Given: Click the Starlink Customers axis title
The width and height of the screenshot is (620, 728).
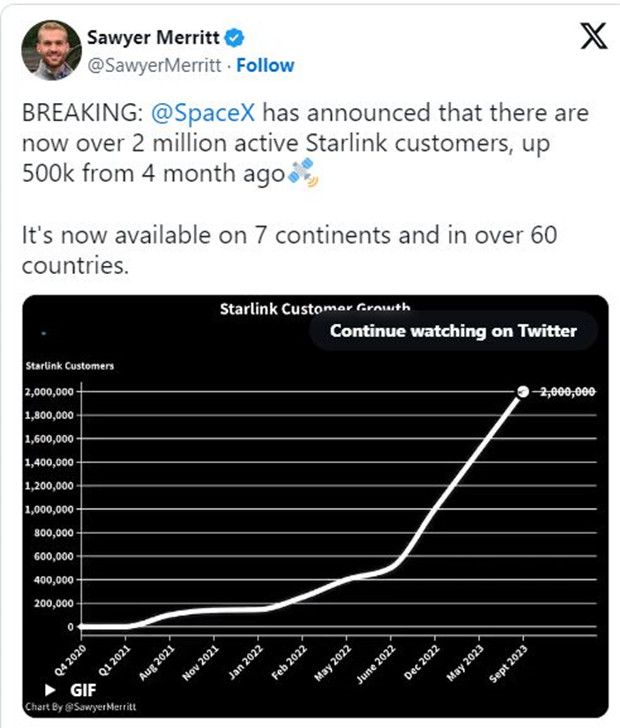Looking at the screenshot, I should coord(70,366).
